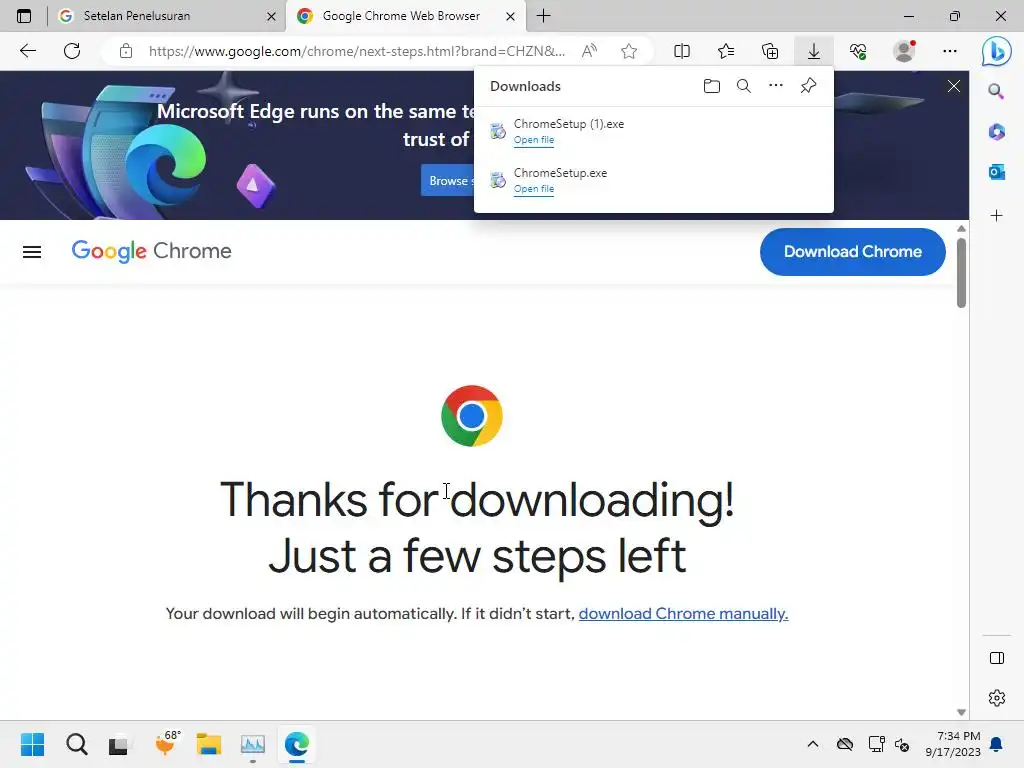Click Open file under ChromeSetup (1).exe

[x=534, y=140]
